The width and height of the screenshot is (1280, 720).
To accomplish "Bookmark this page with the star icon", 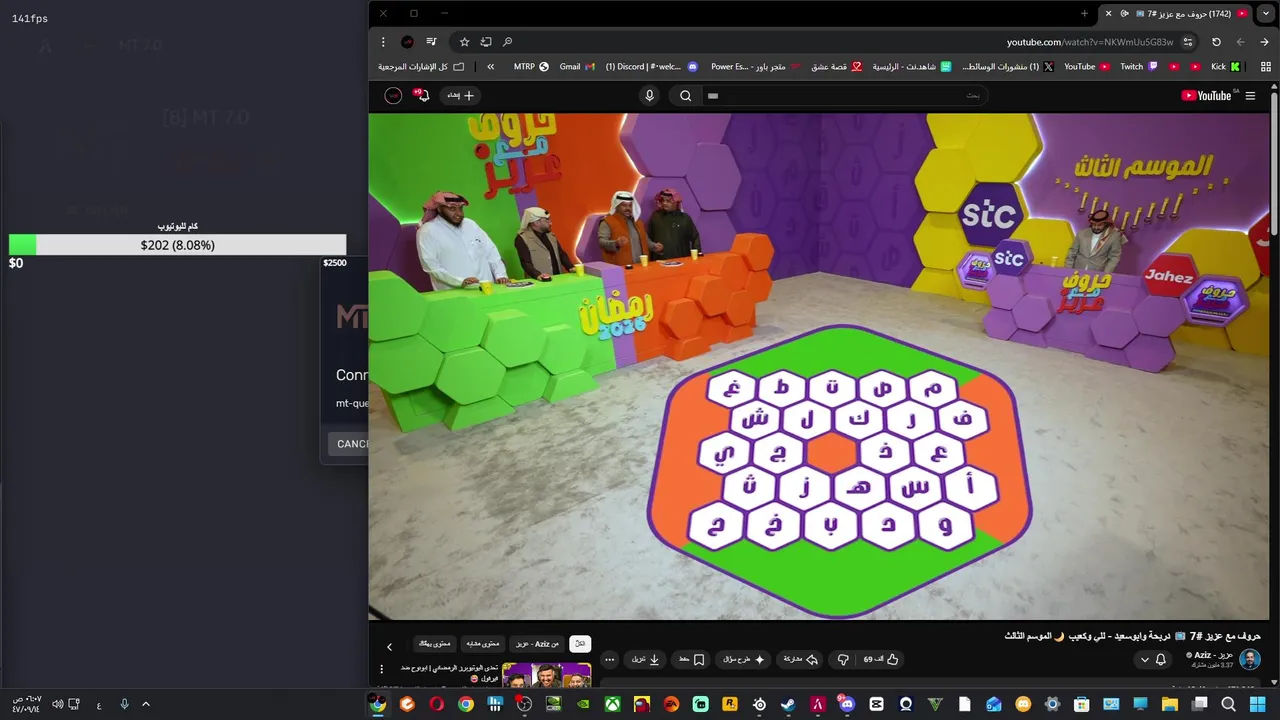I will [x=464, y=42].
